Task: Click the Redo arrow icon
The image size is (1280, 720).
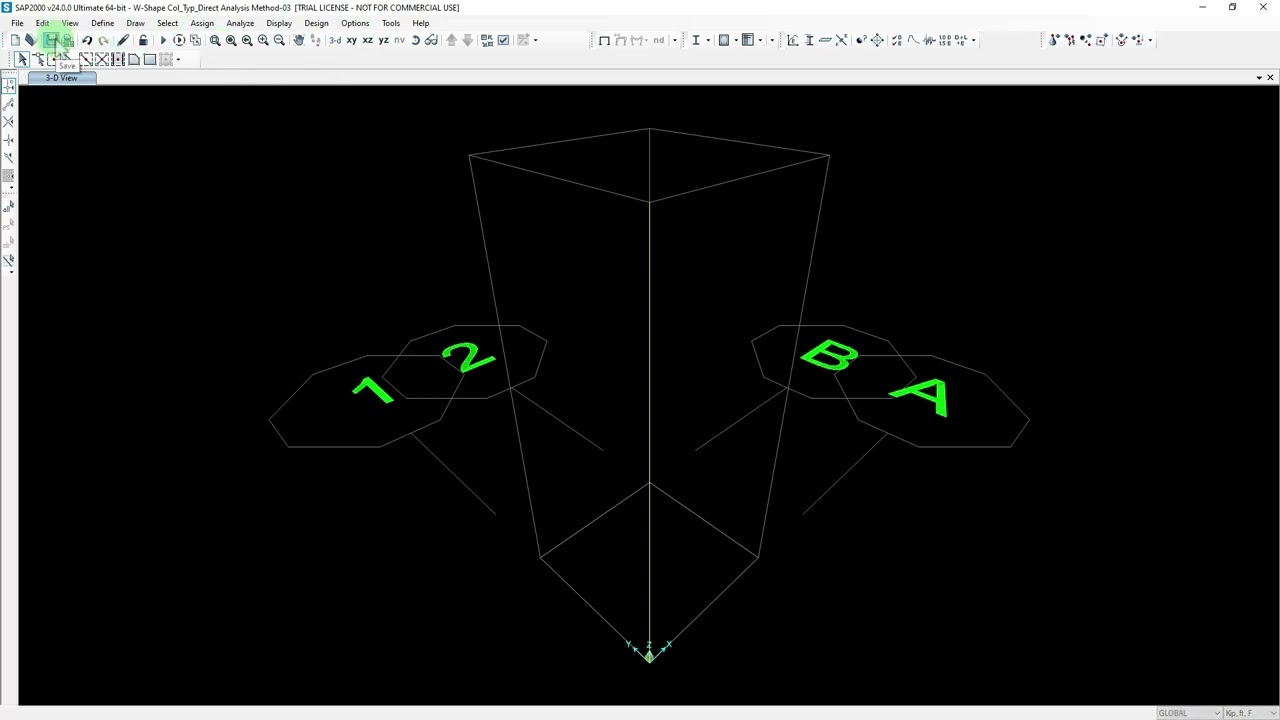Action: coord(103,40)
